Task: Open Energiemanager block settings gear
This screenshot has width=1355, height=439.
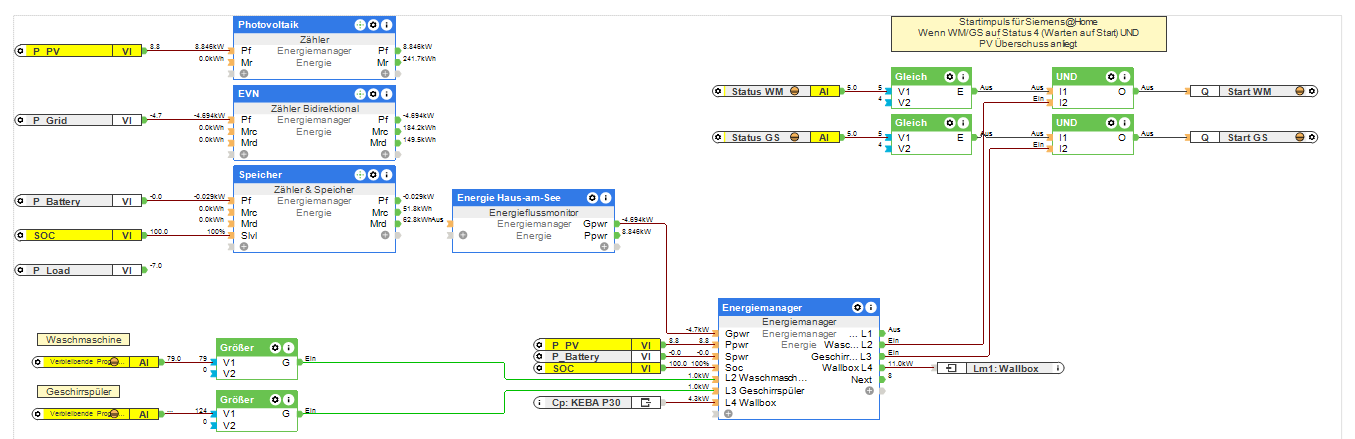Action: pyautogui.click(x=857, y=306)
